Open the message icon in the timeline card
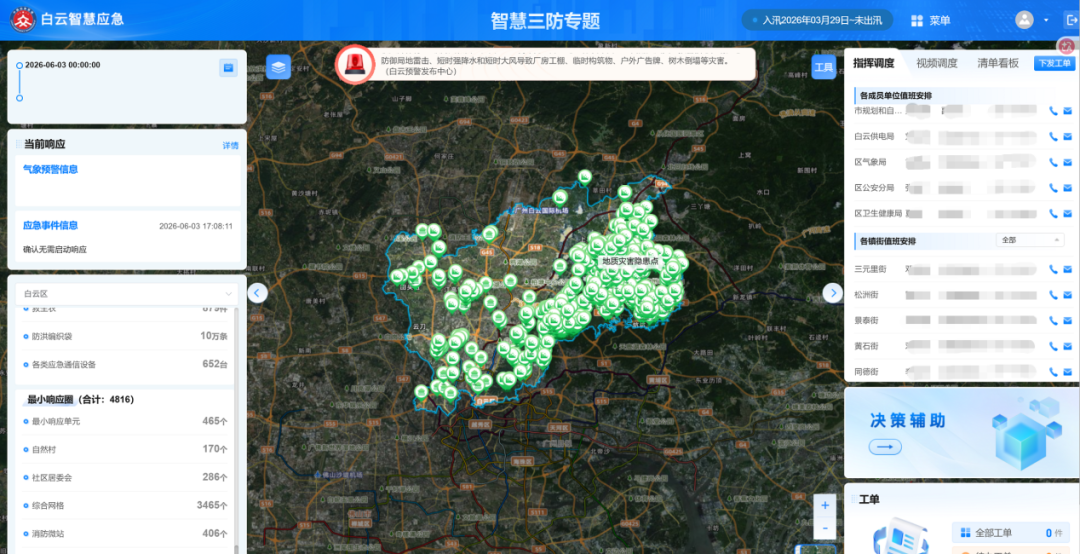The image size is (1080, 554). click(229, 68)
